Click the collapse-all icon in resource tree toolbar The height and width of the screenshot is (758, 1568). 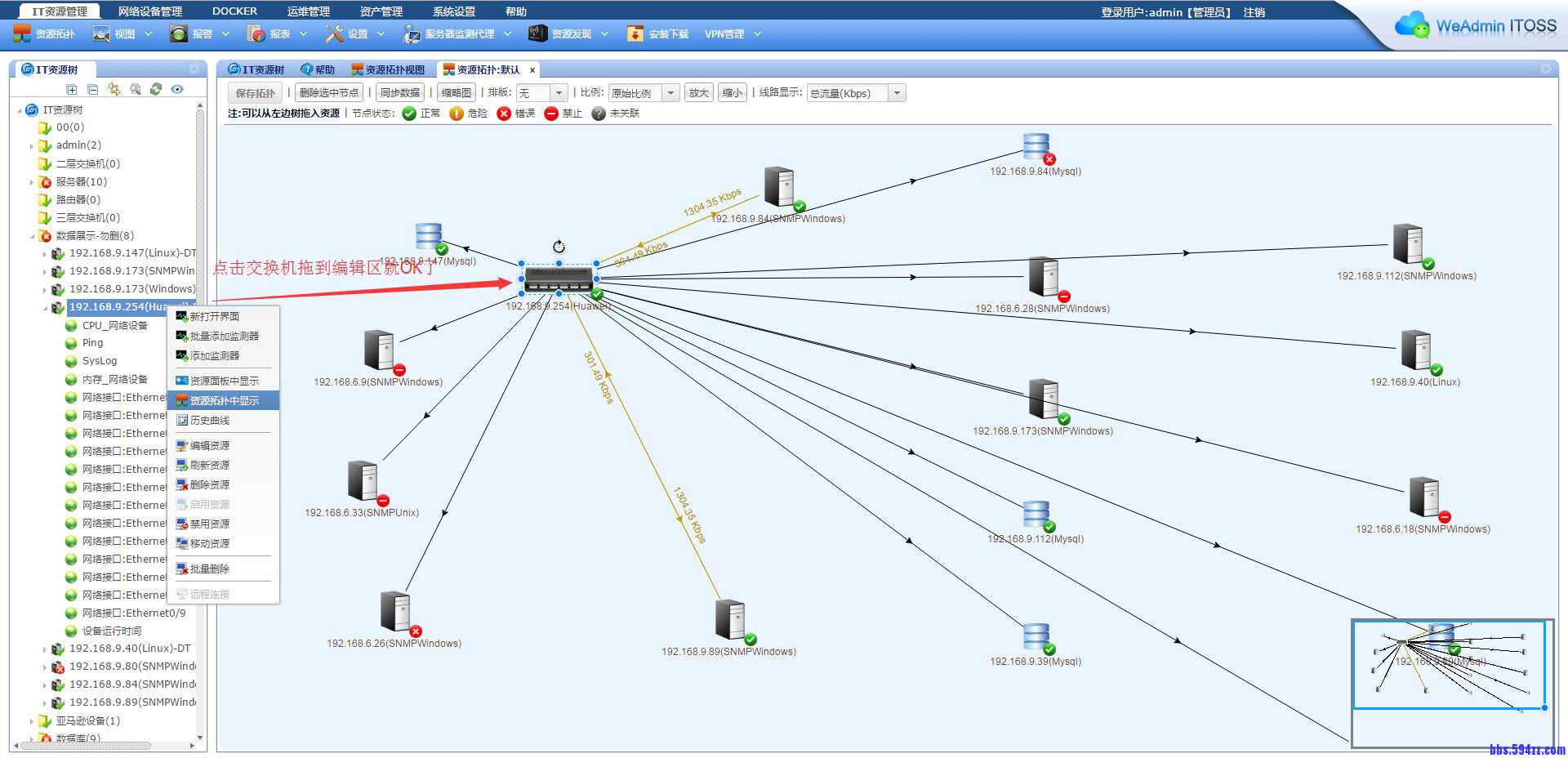click(x=92, y=90)
